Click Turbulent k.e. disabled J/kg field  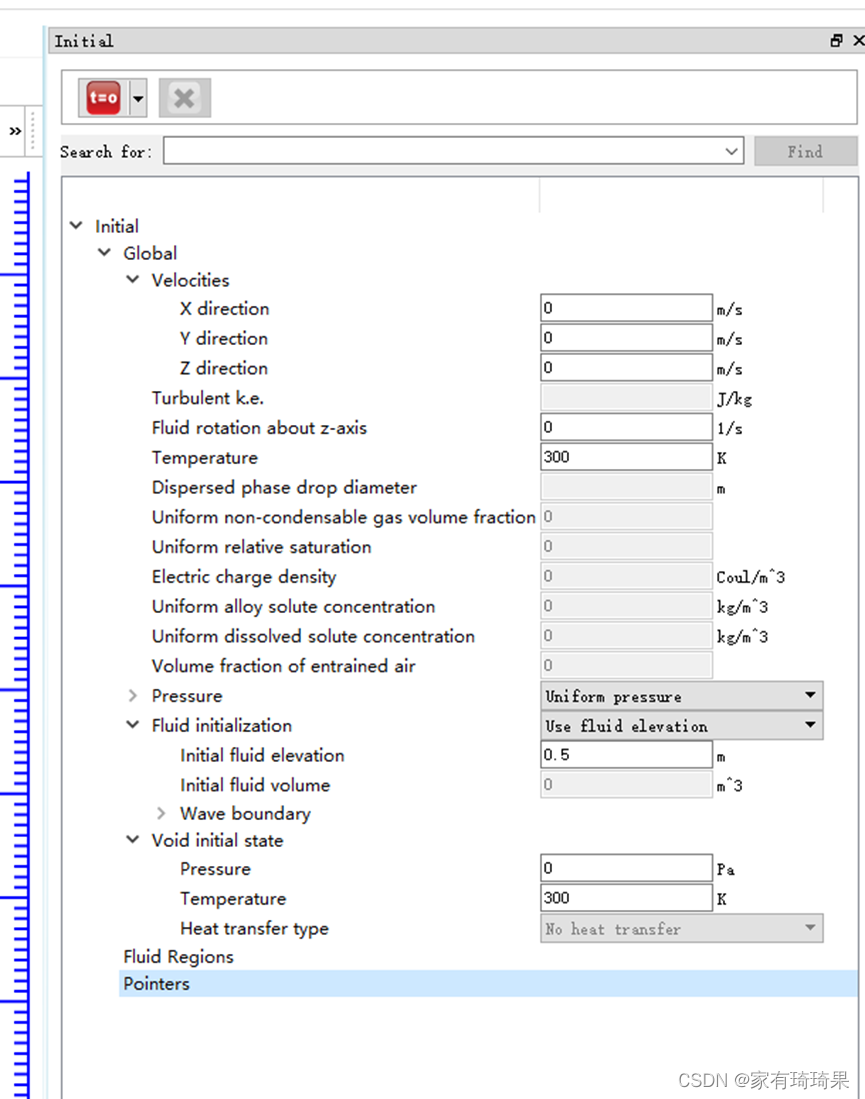(x=626, y=397)
